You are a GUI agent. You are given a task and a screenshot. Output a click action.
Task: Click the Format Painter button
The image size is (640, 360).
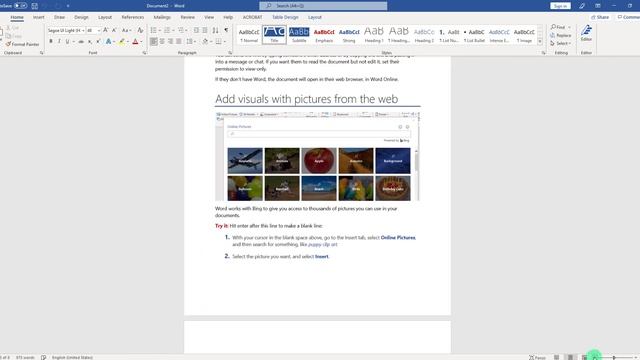[22, 44]
